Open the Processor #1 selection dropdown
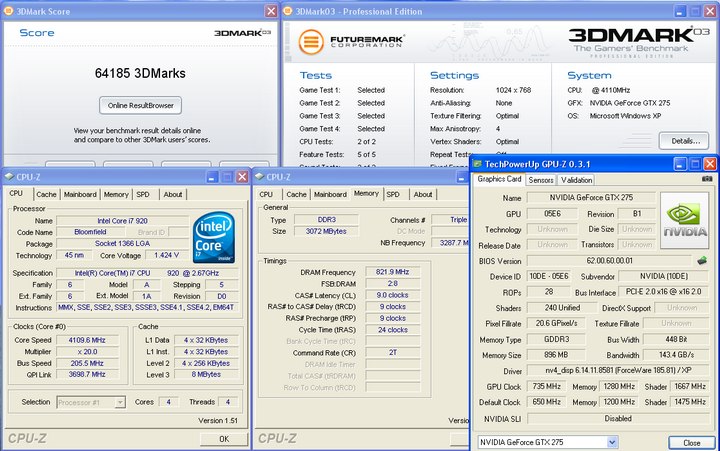Image resolution: width=720 pixels, height=451 pixels. (x=120, y=402)
